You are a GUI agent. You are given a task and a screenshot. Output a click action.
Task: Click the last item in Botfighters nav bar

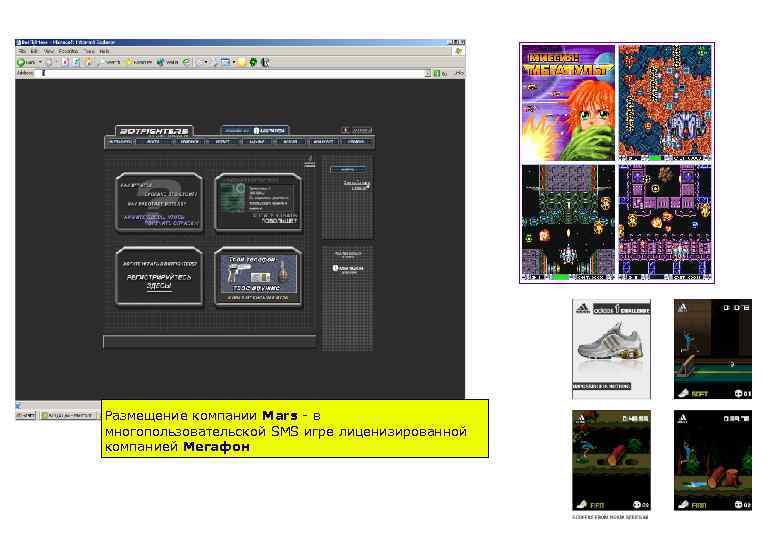(x=356, y=142)
